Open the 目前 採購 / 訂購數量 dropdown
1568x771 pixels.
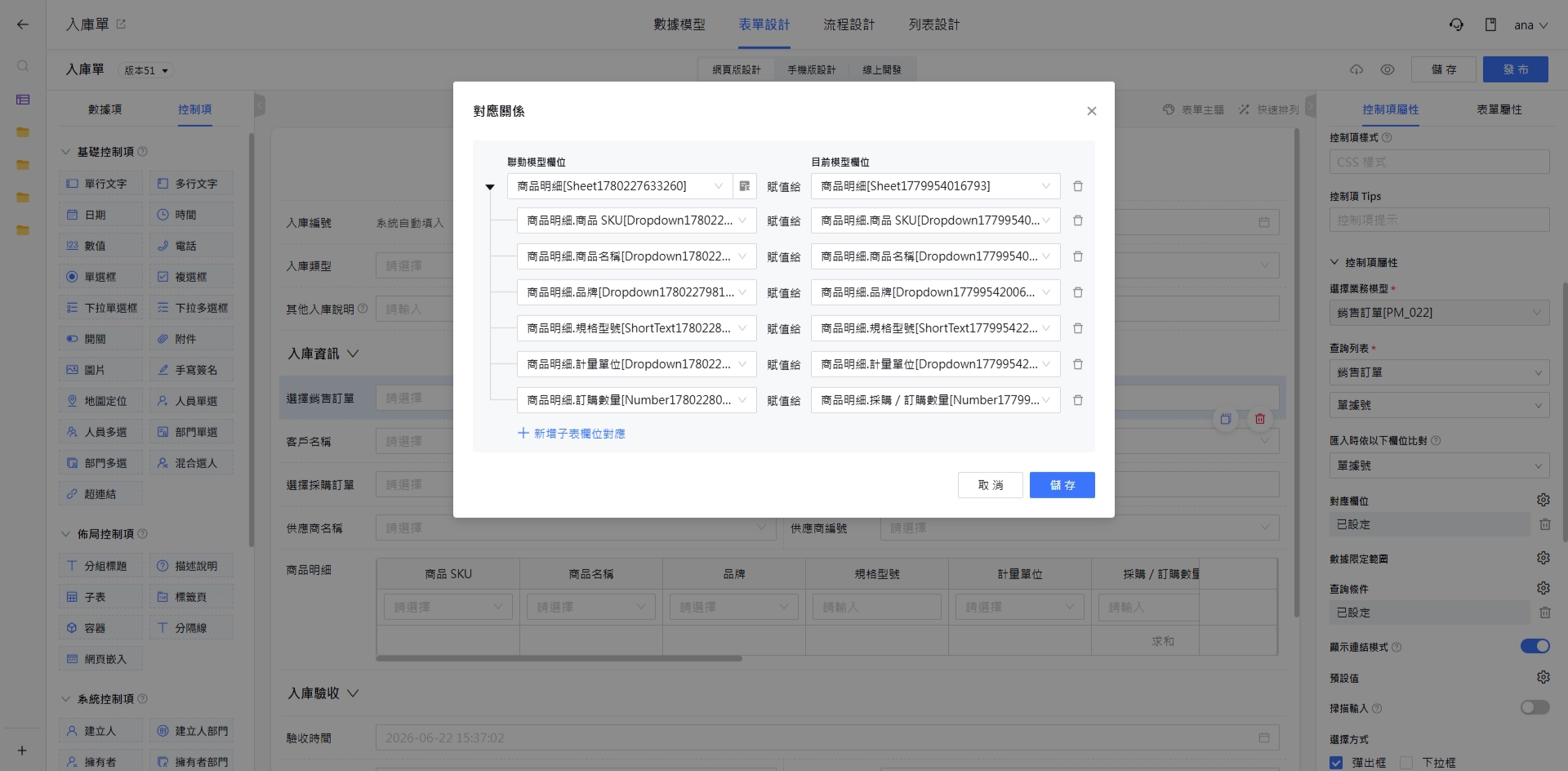[935, 400]
